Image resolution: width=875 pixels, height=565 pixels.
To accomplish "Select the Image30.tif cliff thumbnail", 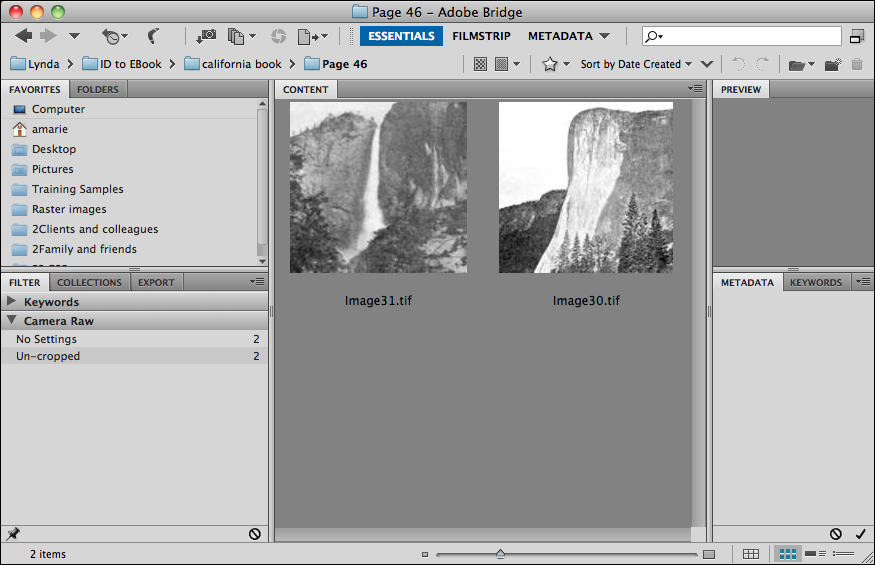I will pos(586,188).
